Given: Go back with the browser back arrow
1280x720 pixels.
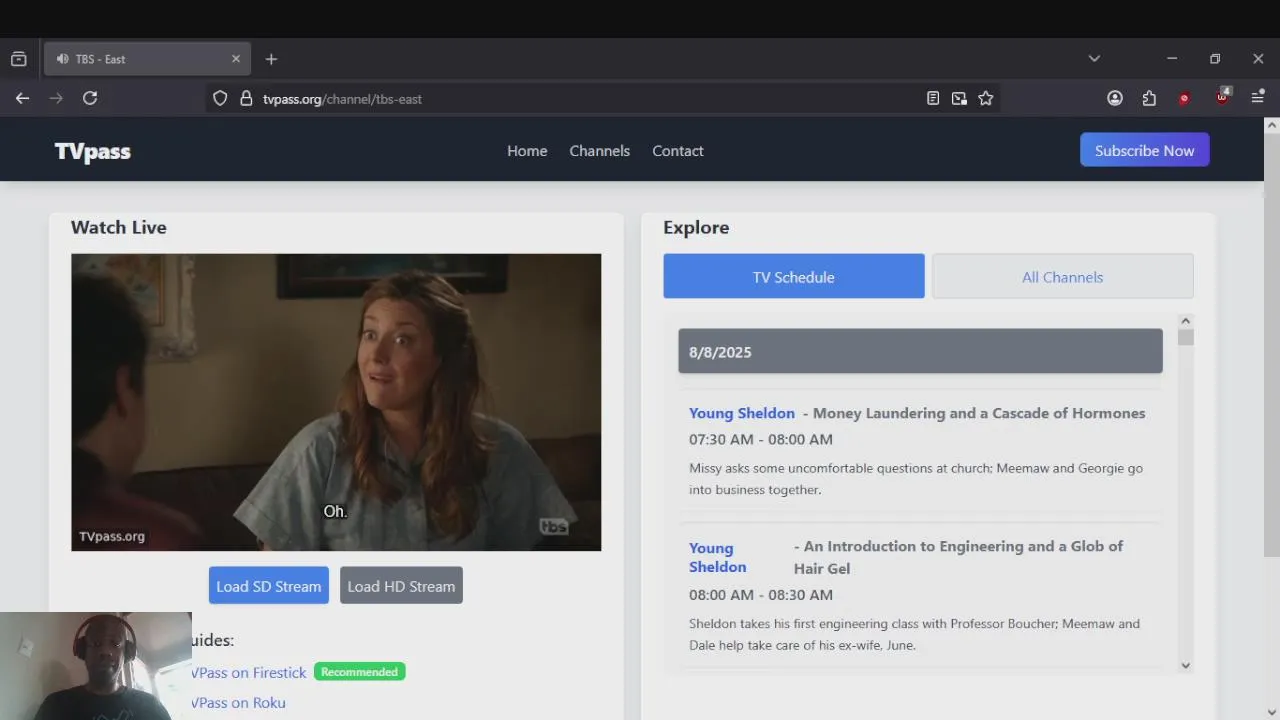Looking at the screenshot, I should (22, 98).
